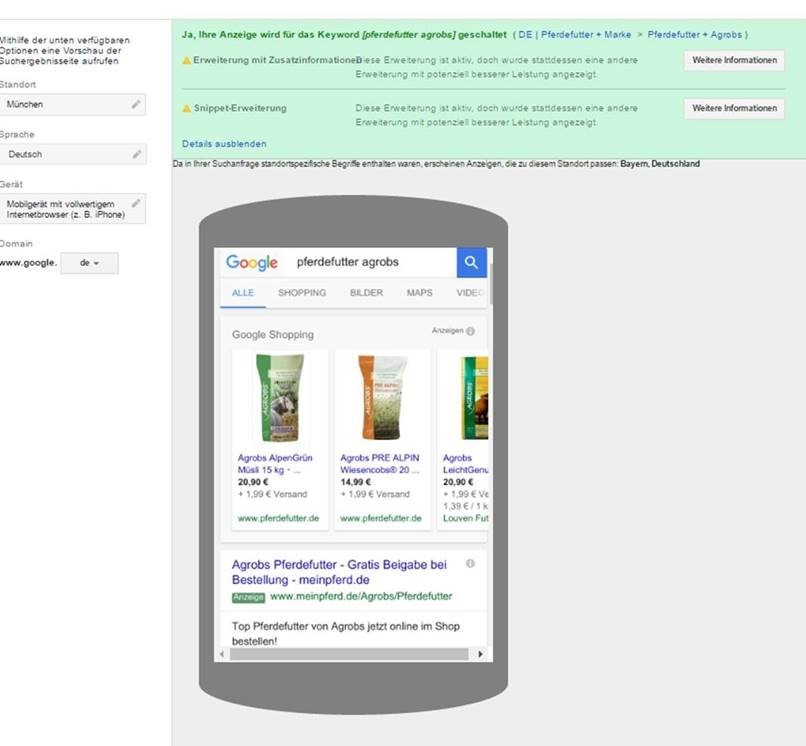Select the ALLE tab
806x746 pixels.
(243, 293)
